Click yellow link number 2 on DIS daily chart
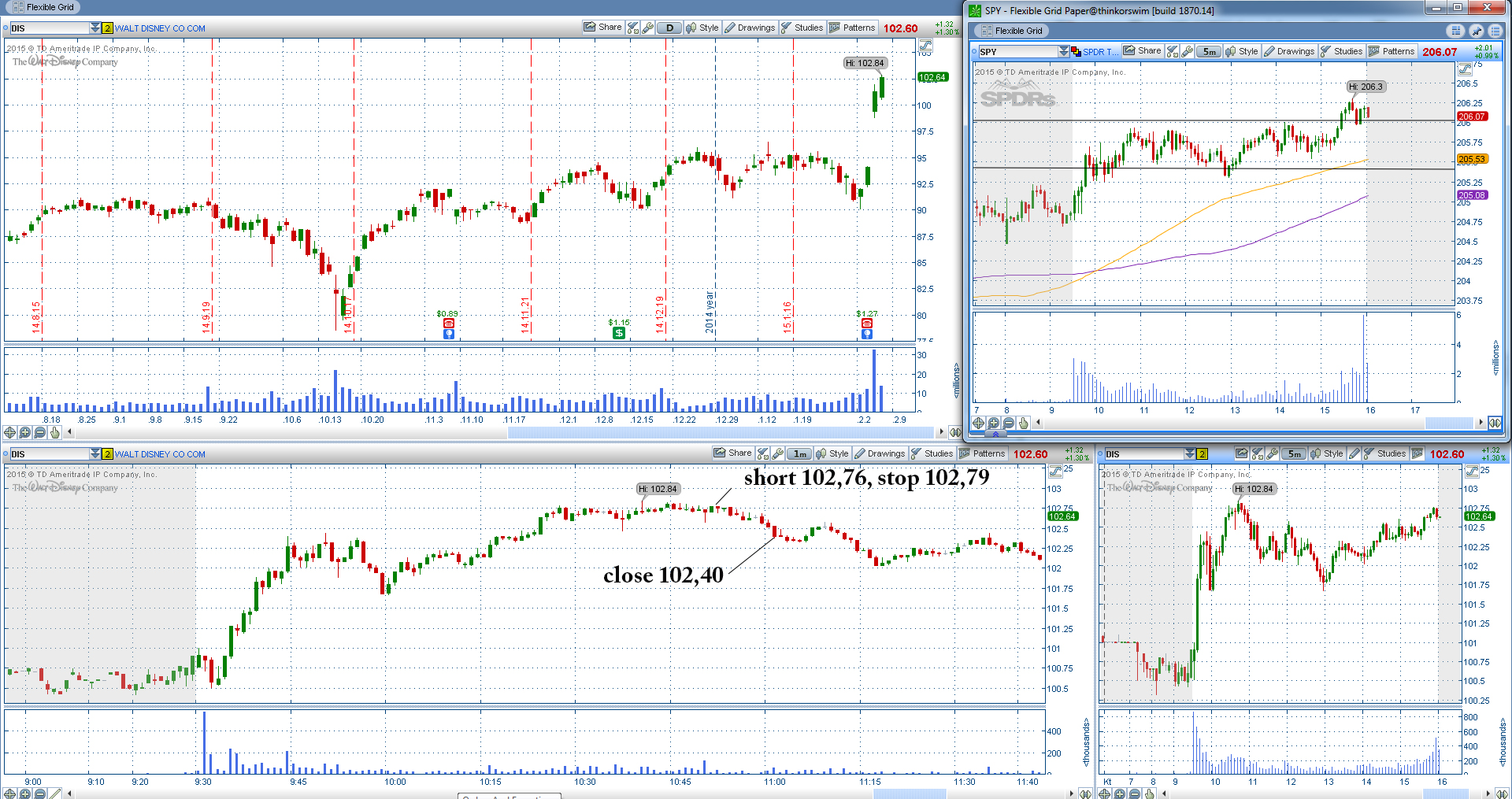The width and height of the screenshot is (1512, 799). [x=107, y=28]
